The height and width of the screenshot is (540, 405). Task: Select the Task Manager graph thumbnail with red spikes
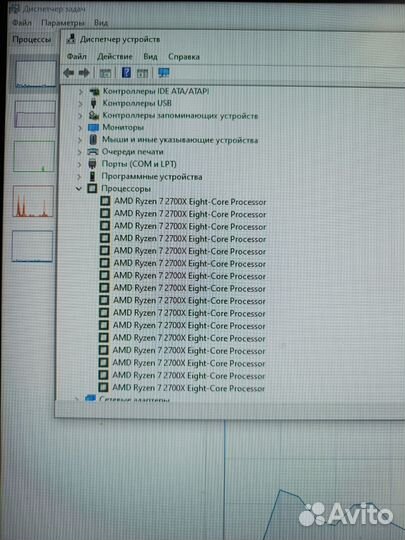(33, 201)
